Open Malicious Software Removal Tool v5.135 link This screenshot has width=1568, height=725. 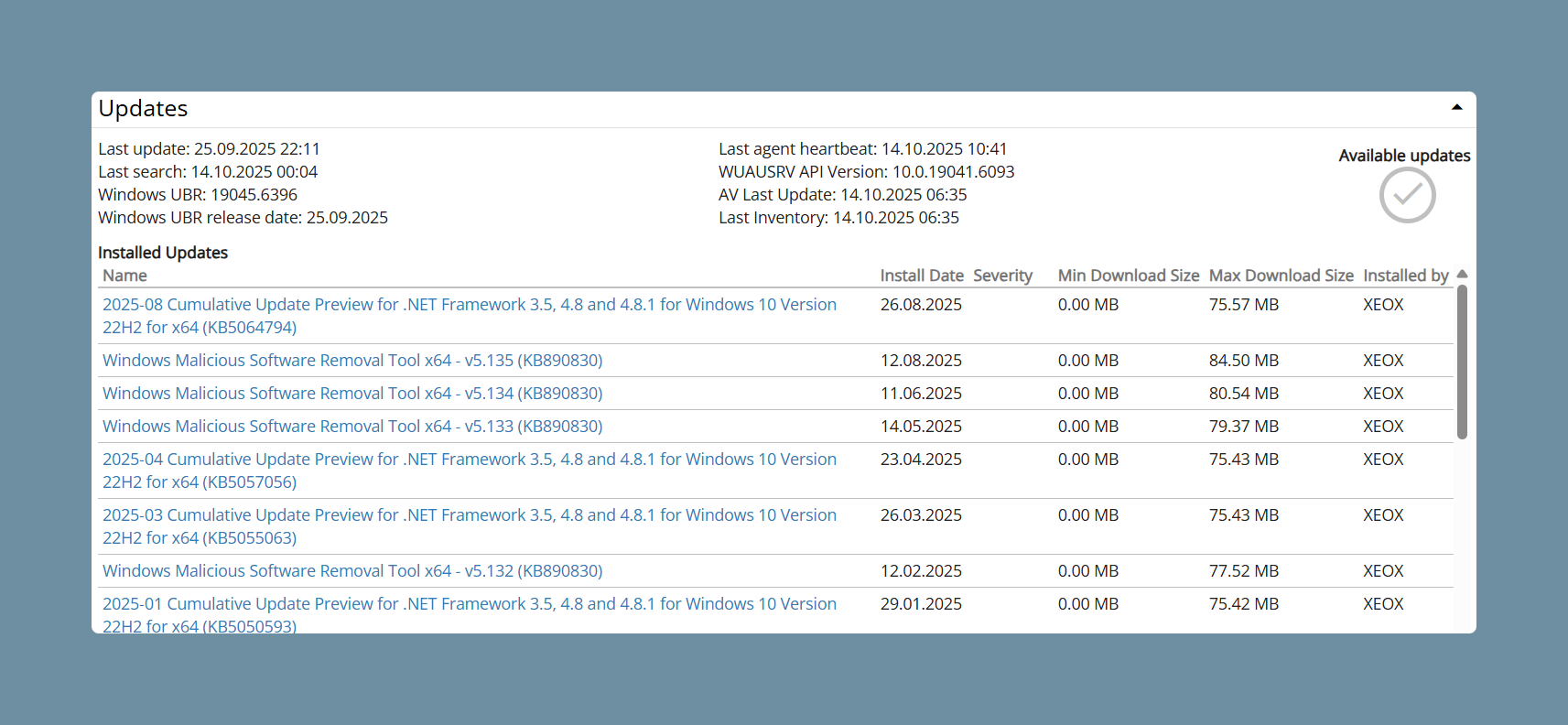point(352,361)
